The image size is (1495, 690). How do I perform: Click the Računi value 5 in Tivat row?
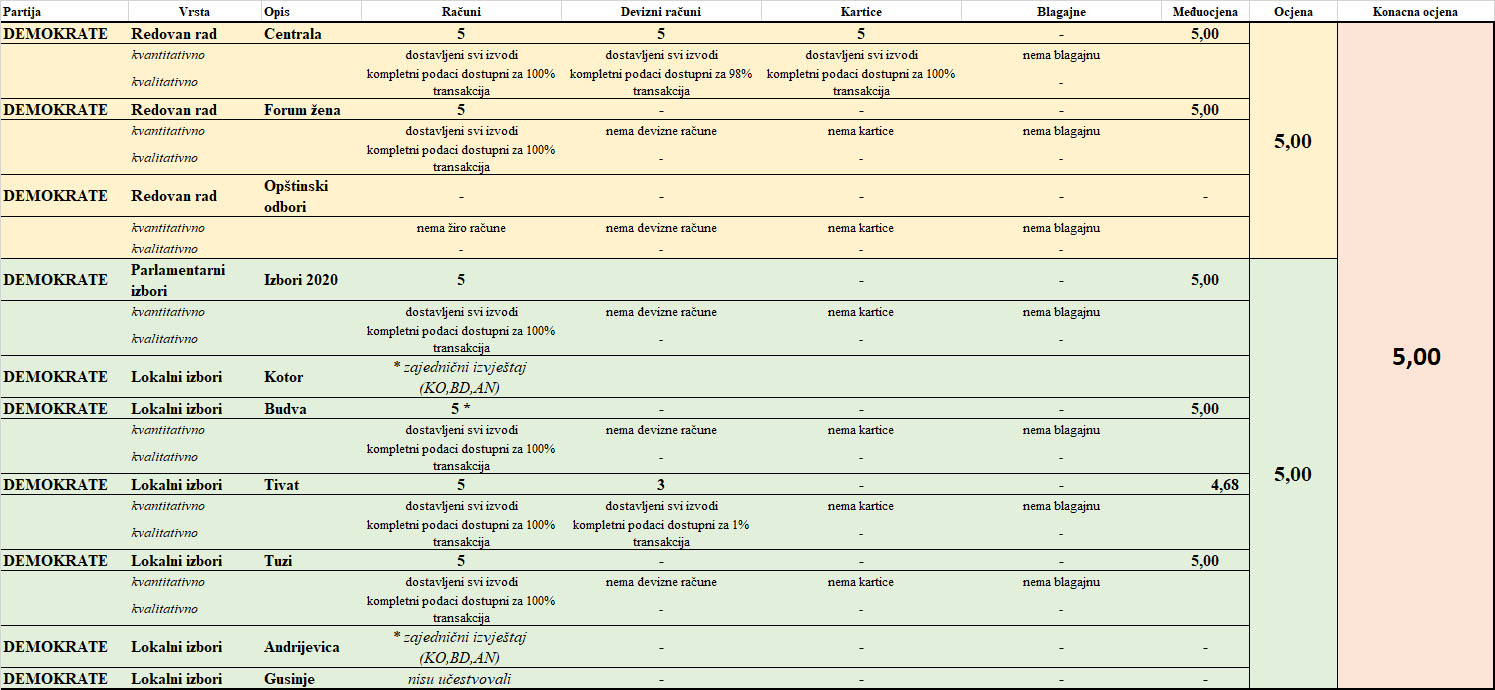point(461,485)
